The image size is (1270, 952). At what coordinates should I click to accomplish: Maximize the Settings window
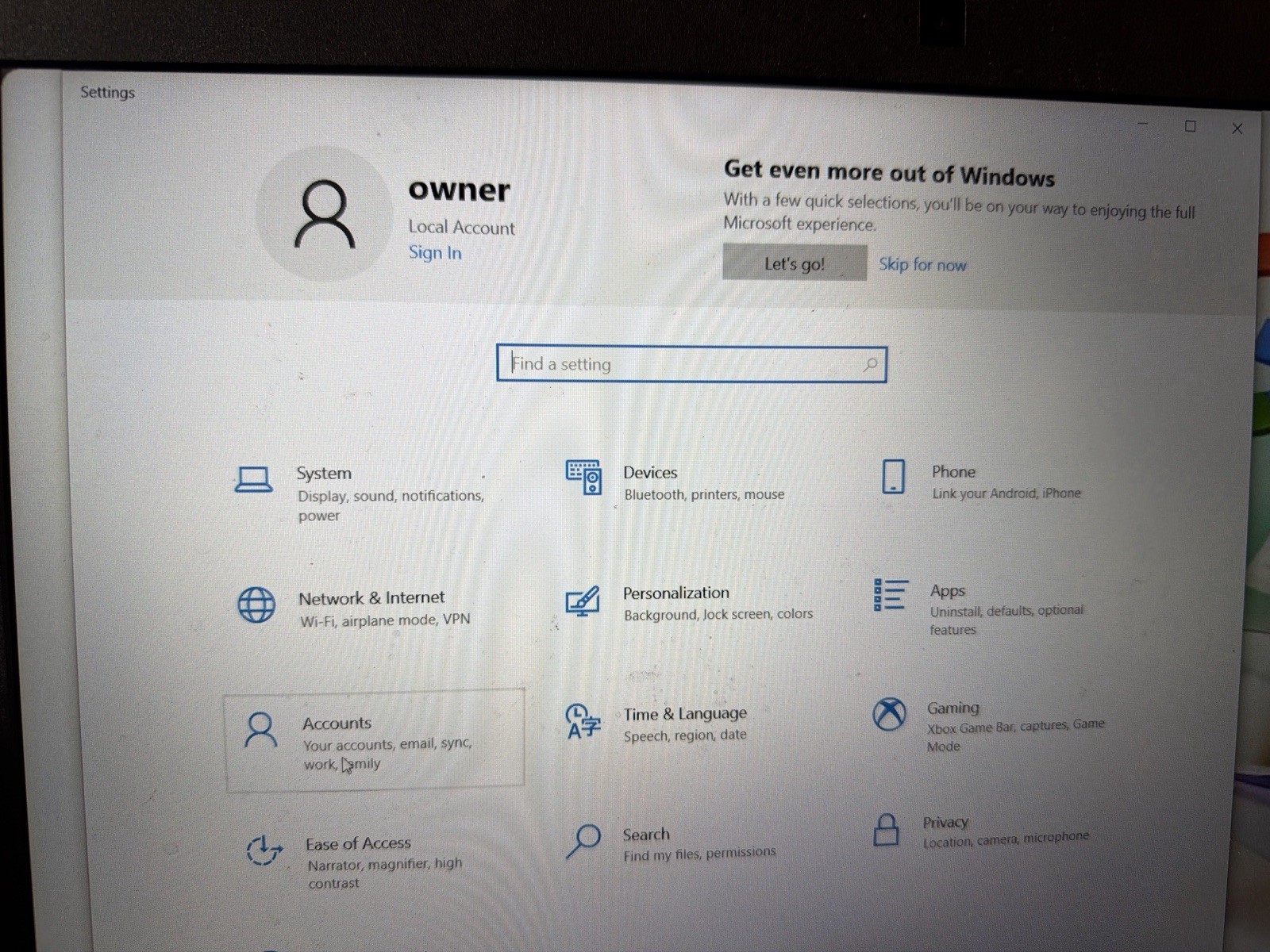click(1190, 126)
